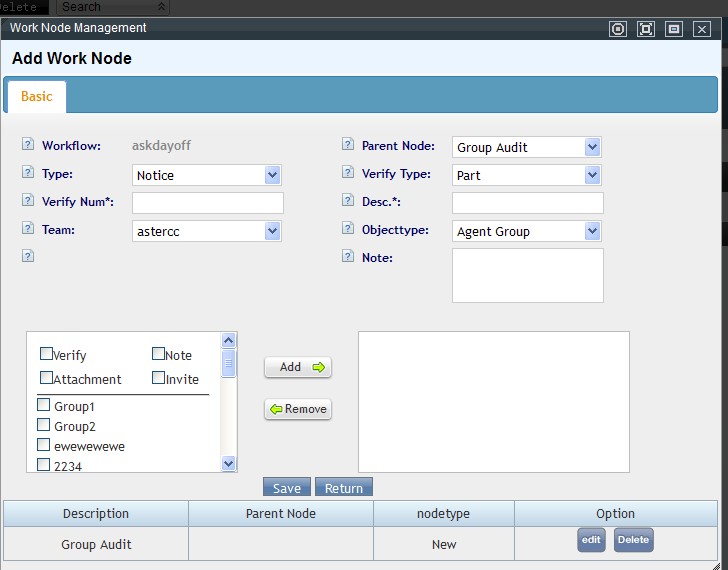Click help icon beside Objecttype
728x570 pixels.
(348, 230)
